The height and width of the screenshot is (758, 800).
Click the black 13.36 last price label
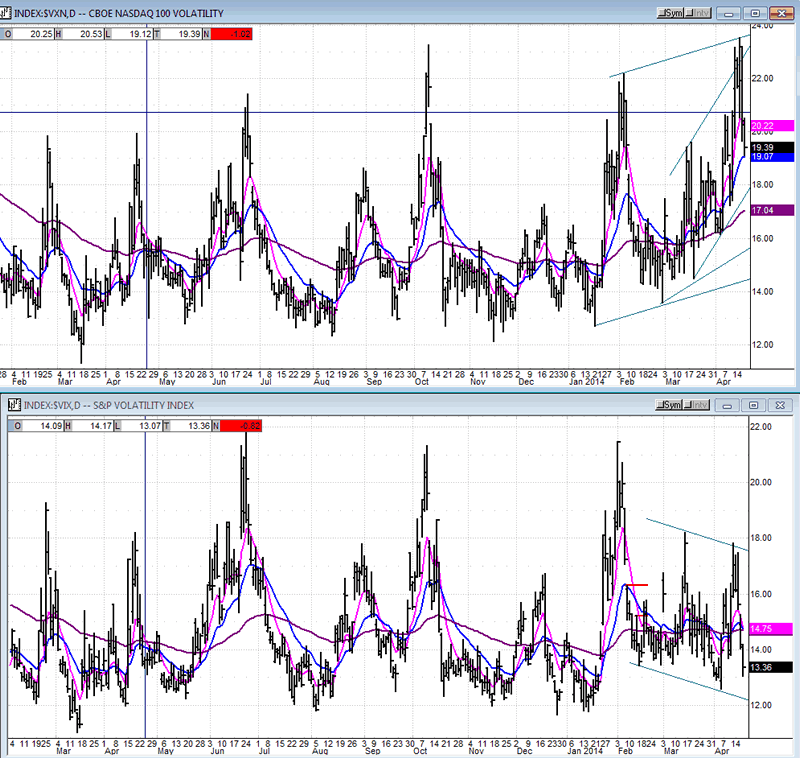point(764,667)
